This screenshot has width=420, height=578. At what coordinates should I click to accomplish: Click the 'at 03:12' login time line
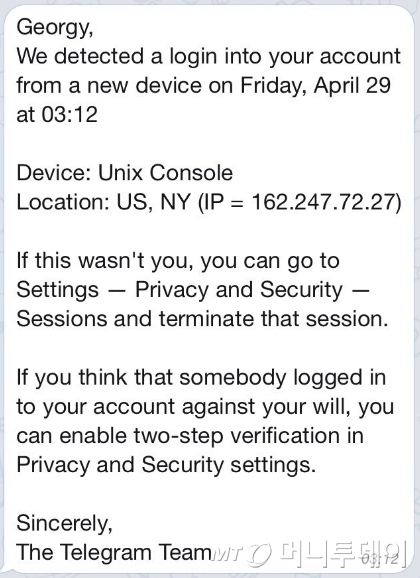57,115
